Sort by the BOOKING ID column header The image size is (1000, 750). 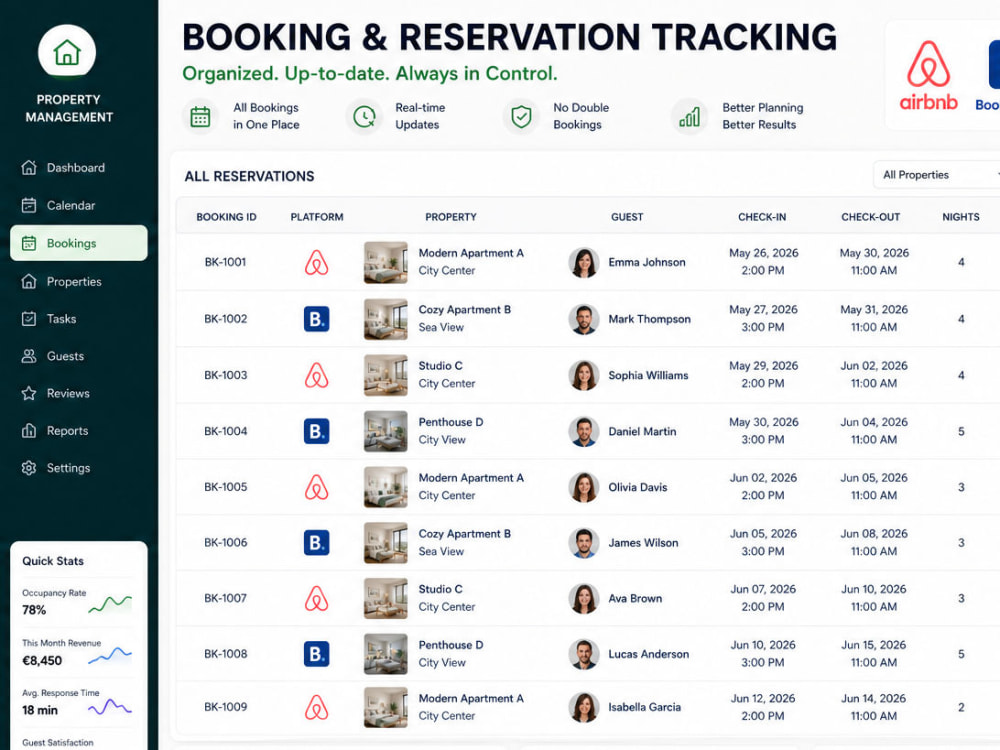coord(226,217)
